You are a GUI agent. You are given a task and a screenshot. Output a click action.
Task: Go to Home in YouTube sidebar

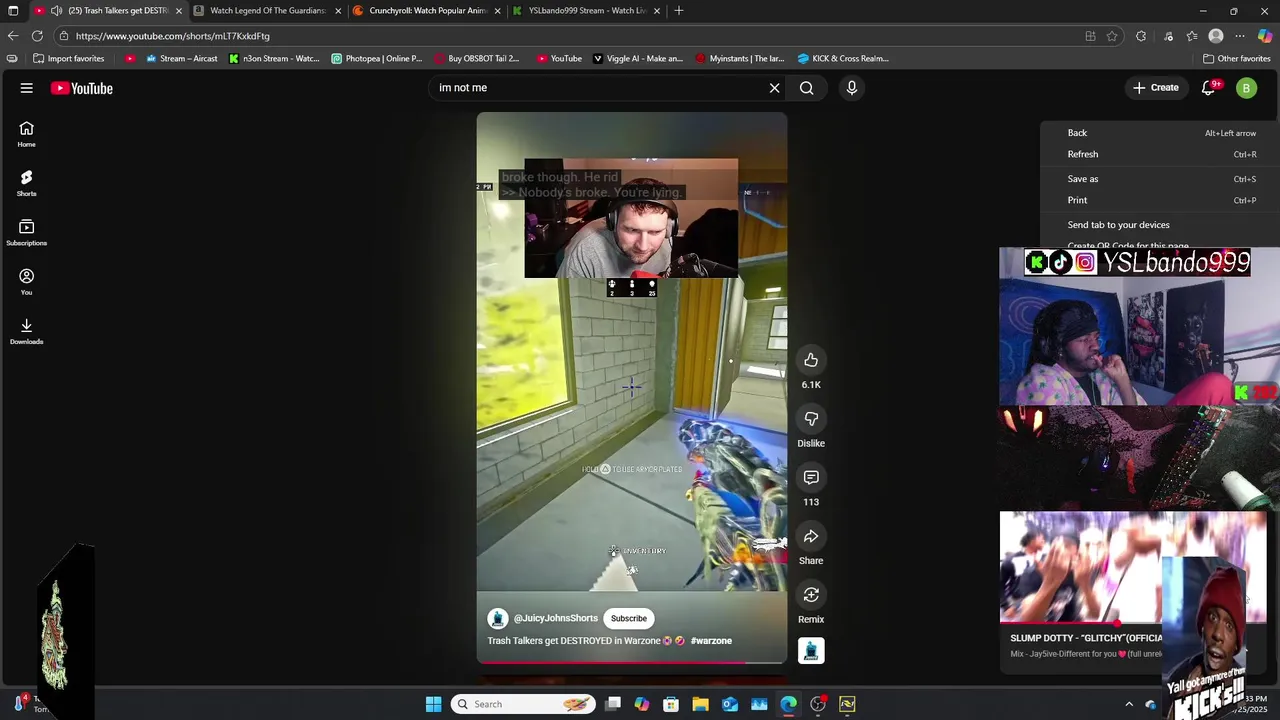click(27, 134)
